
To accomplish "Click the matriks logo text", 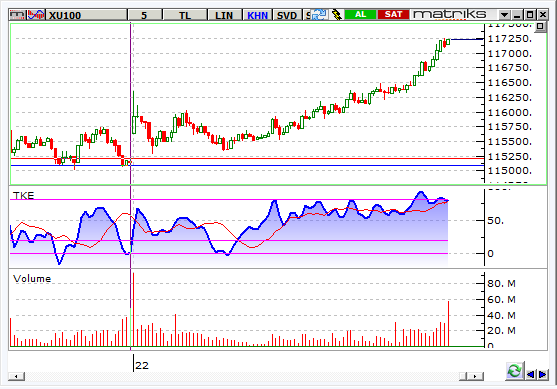I will click(x=449, y=14).
